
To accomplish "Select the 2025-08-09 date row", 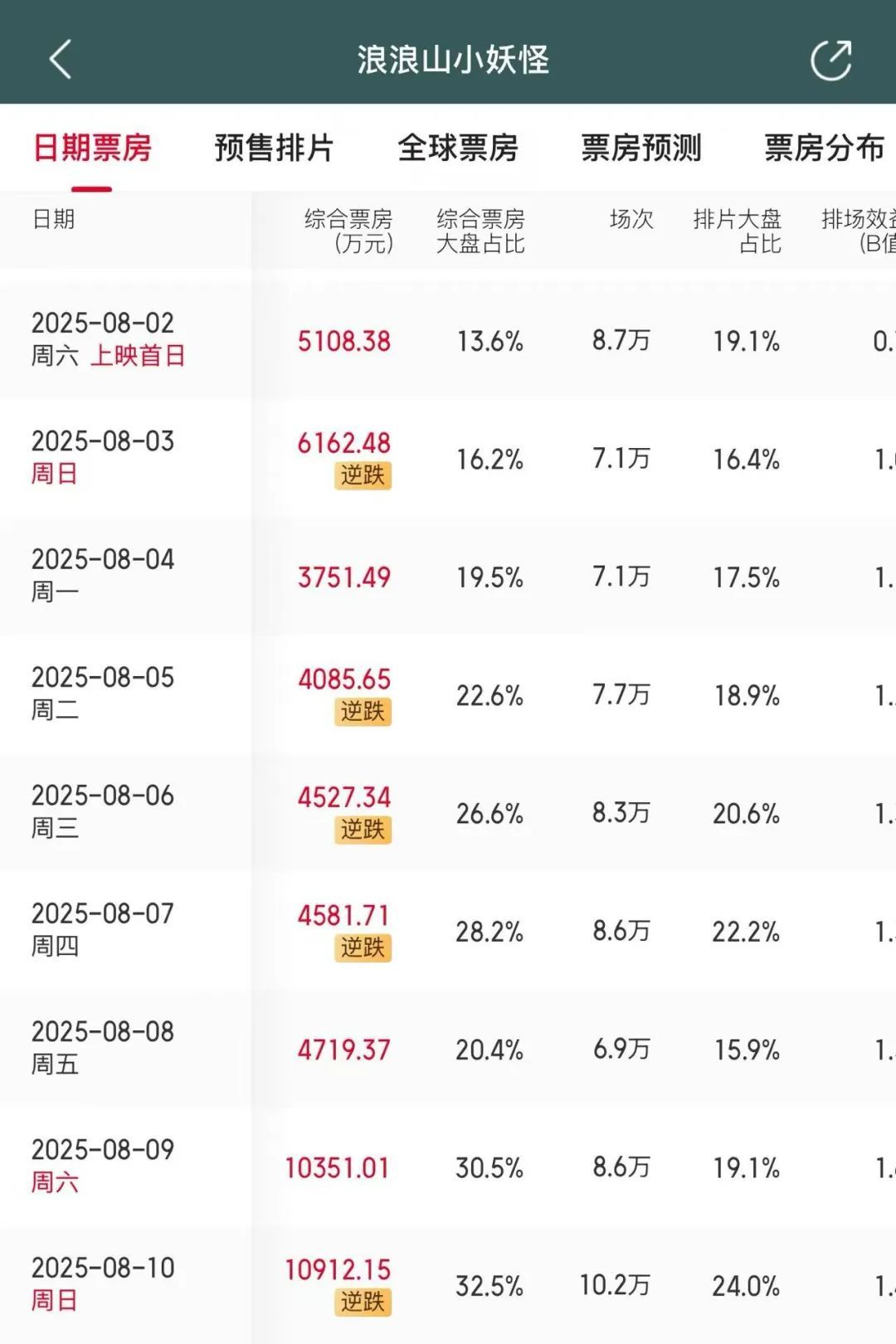I will click(x=103, y=1165).
